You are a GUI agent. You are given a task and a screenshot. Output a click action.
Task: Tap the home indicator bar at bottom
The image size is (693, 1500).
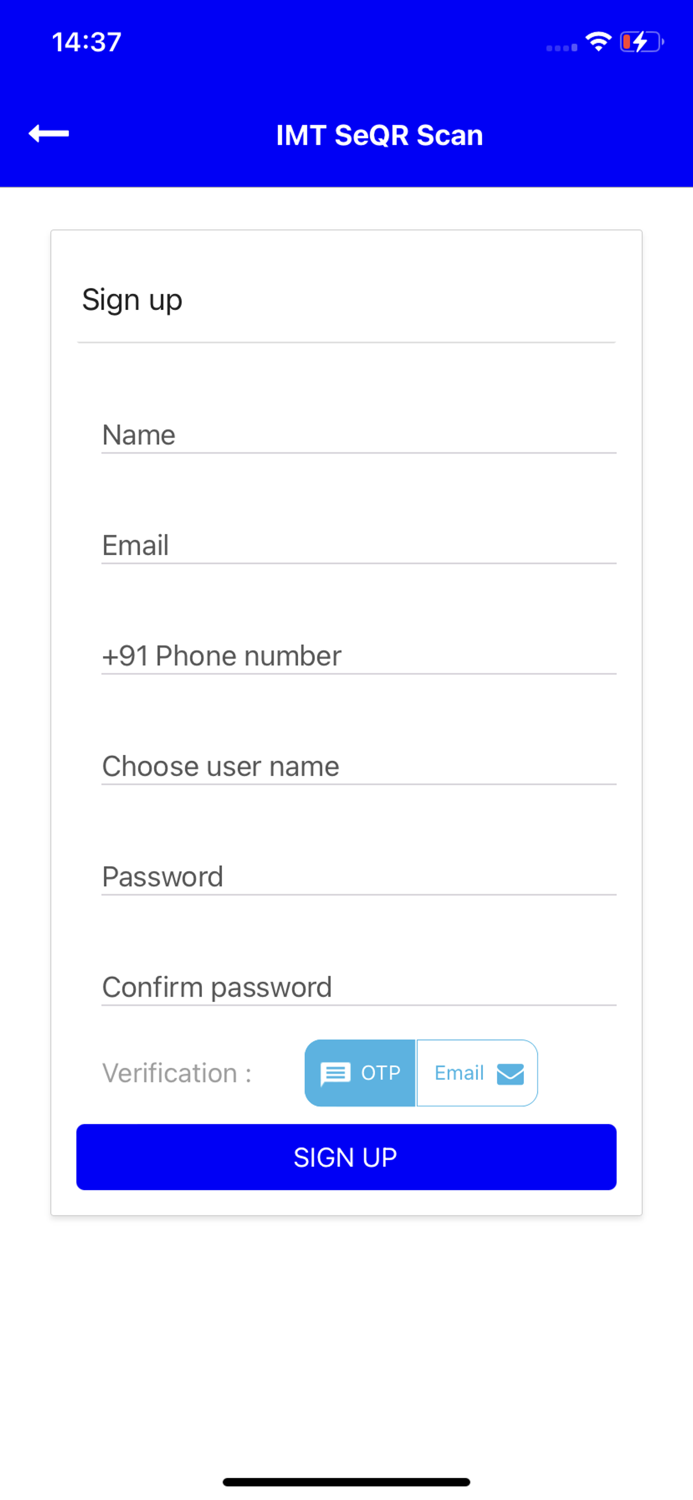pyautogui.click(x=346, y=1481)
